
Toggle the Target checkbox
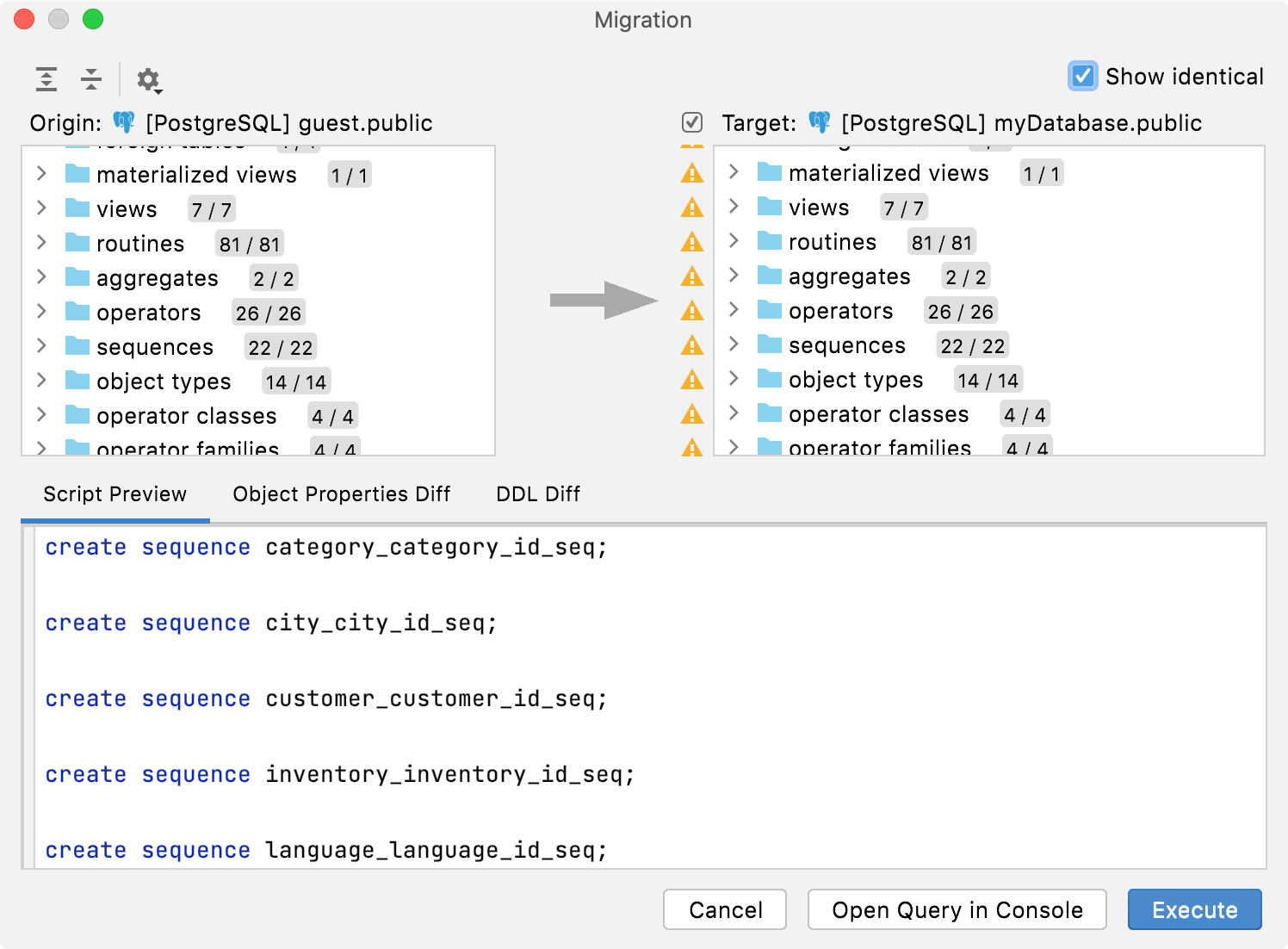click(692, 122)
